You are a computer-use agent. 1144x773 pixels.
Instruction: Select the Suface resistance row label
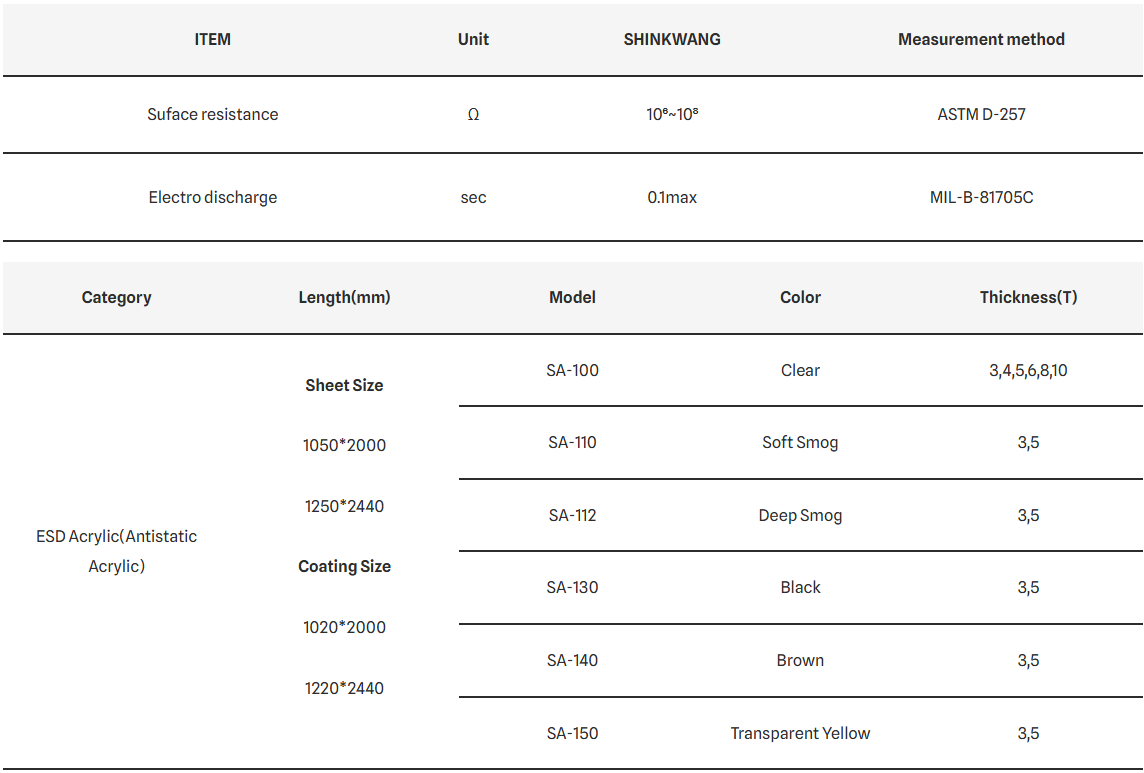[x=213, y=114]
